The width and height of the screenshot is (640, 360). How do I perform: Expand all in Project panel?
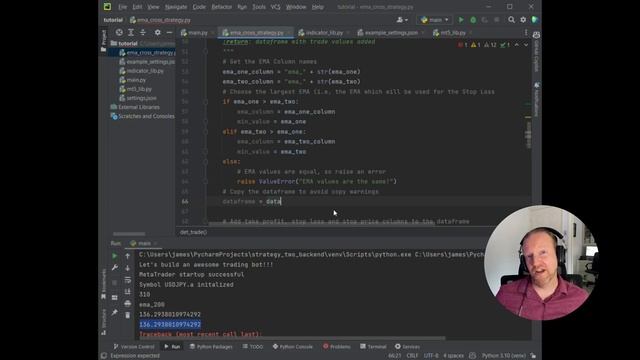pyautogui.click(x=131, y=32)
